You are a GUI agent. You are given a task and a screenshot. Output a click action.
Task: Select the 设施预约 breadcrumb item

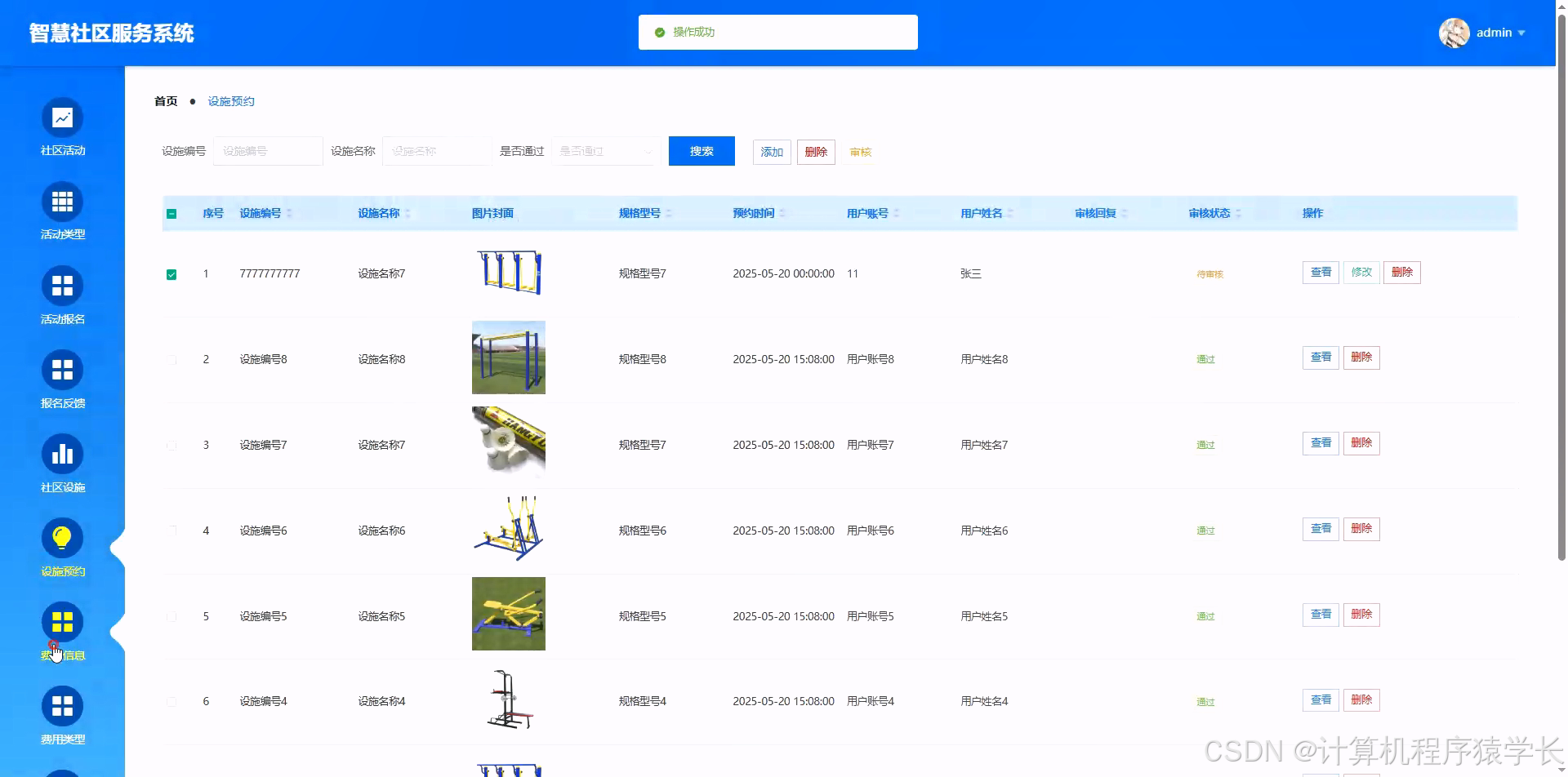(231, 101)
